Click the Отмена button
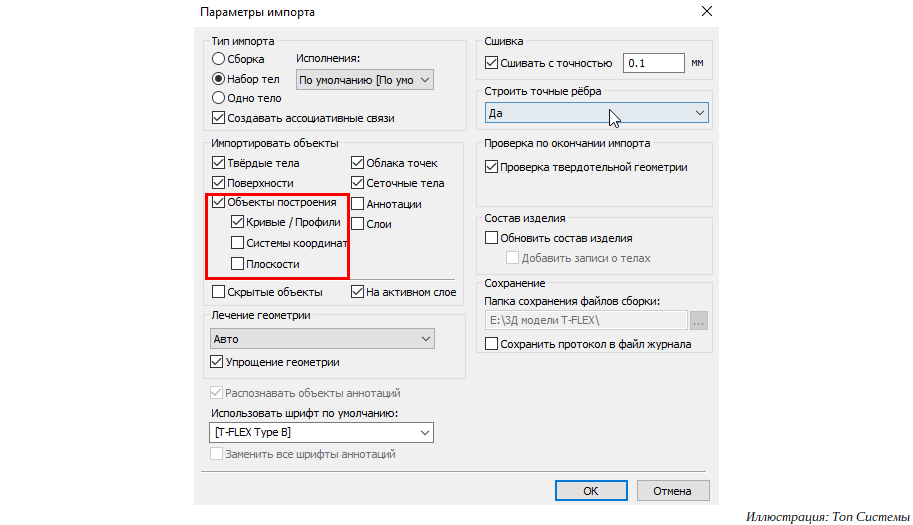Screen dimensions: 913x525 click(x=673, y=491)
